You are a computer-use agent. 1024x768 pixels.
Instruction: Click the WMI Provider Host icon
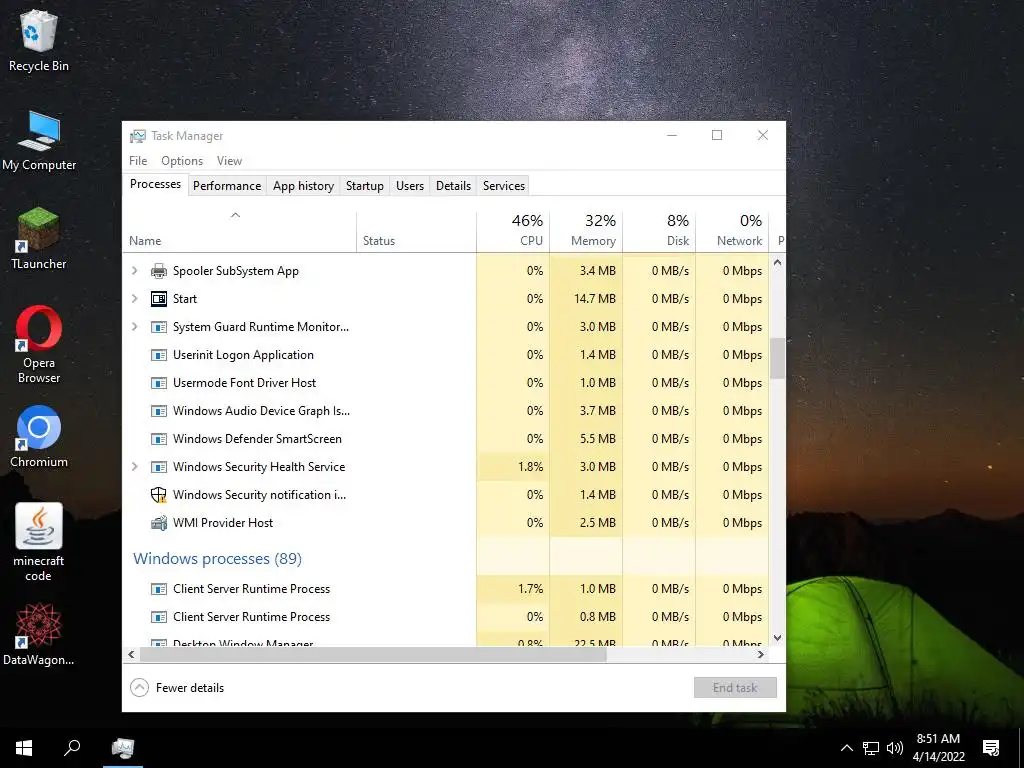(159, 523)
